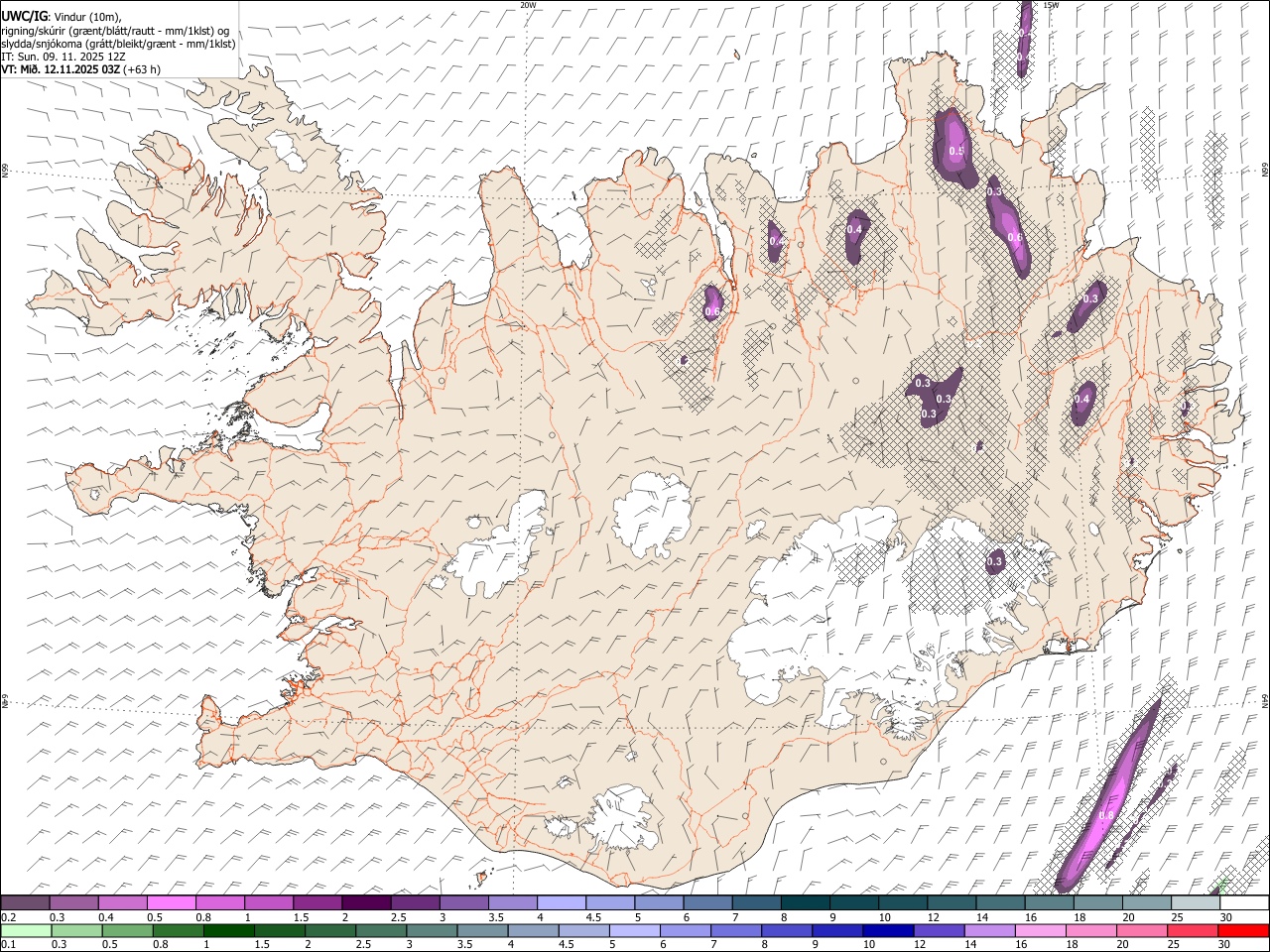1270x952 pixels.
Task: Pick lower scale swatch starting at 0.3
Action: (76, 931)
